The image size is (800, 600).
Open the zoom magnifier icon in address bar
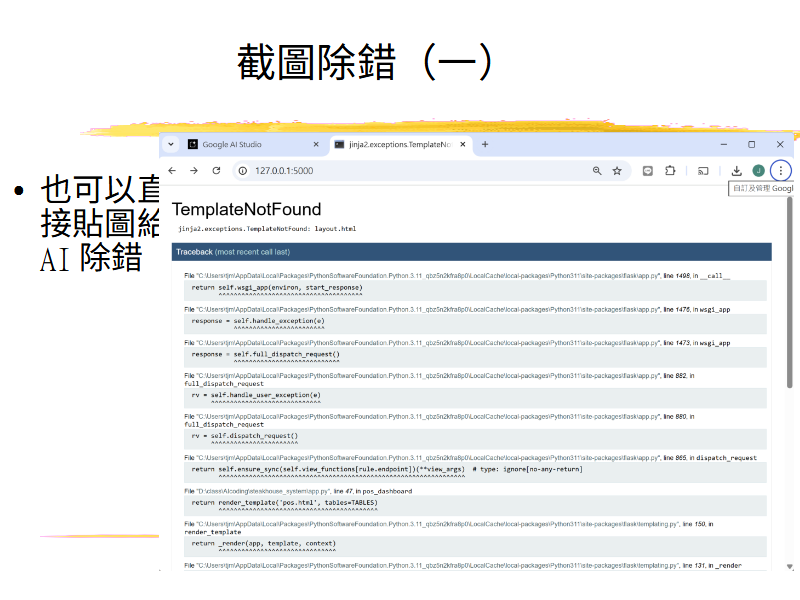(x=597, y=171)
